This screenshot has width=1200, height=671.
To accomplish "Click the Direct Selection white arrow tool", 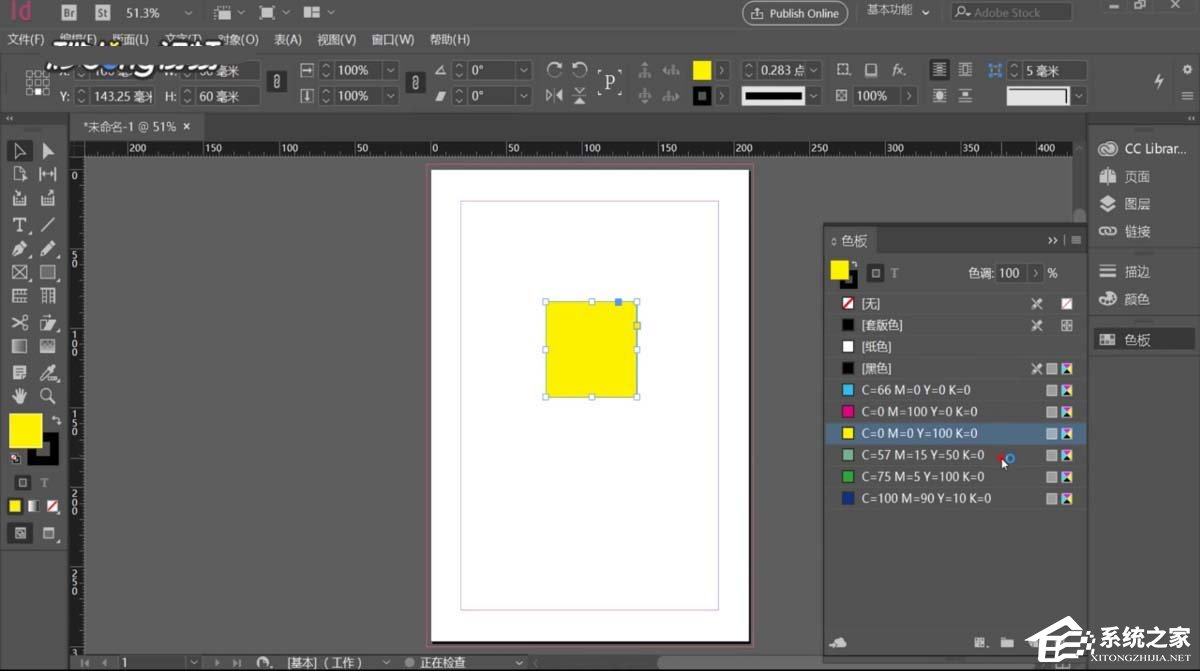I will [47, 151].
